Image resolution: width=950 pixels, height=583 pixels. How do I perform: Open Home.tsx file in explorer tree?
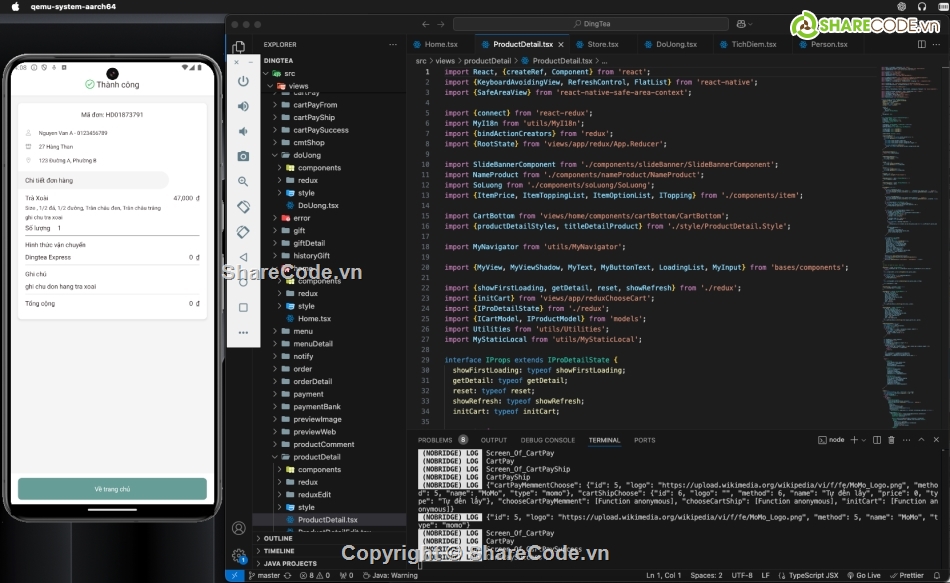coord(314,318)
